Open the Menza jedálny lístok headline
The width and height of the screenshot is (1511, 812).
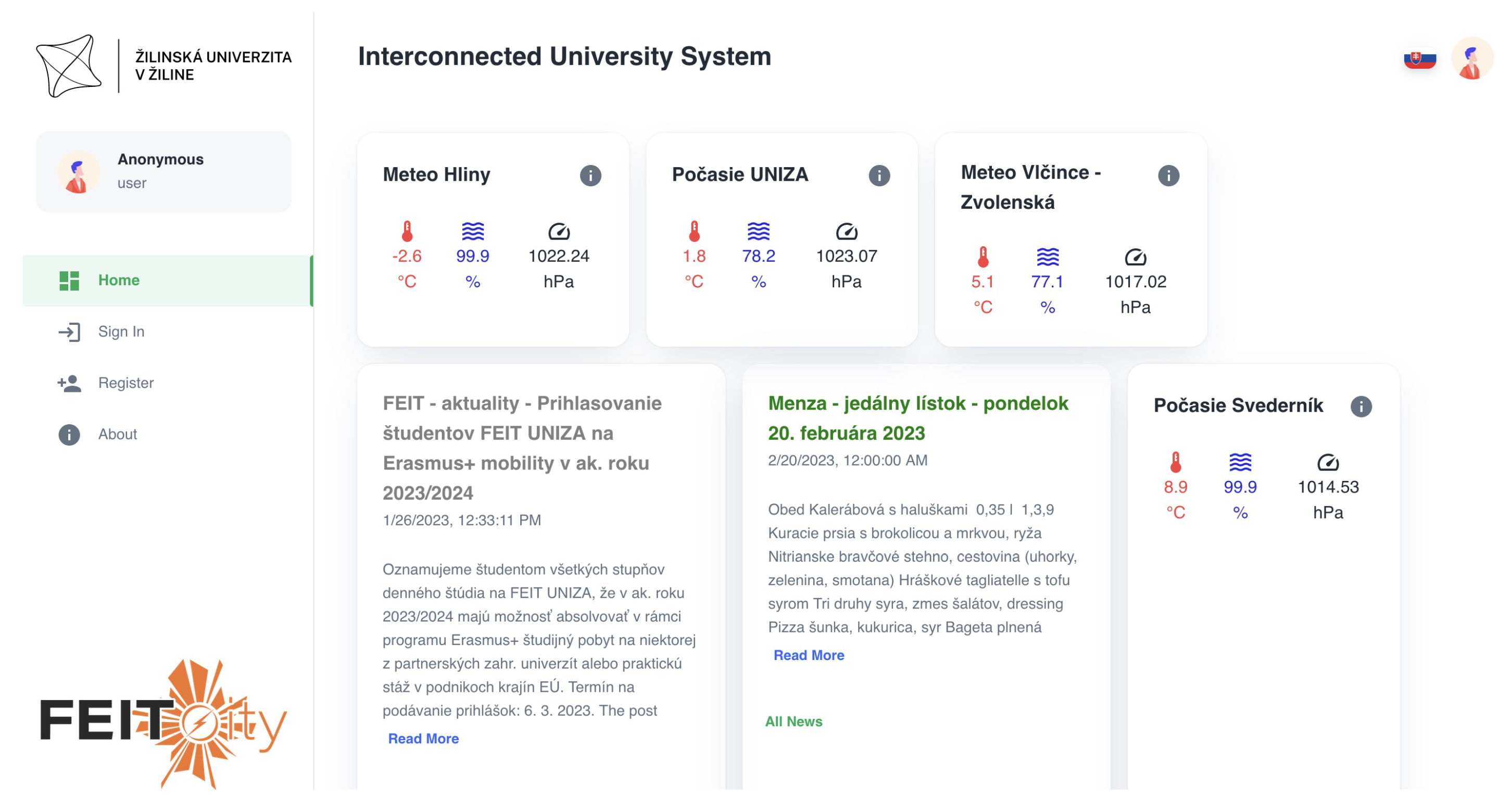pyautogui.click(x=917, y=418)
